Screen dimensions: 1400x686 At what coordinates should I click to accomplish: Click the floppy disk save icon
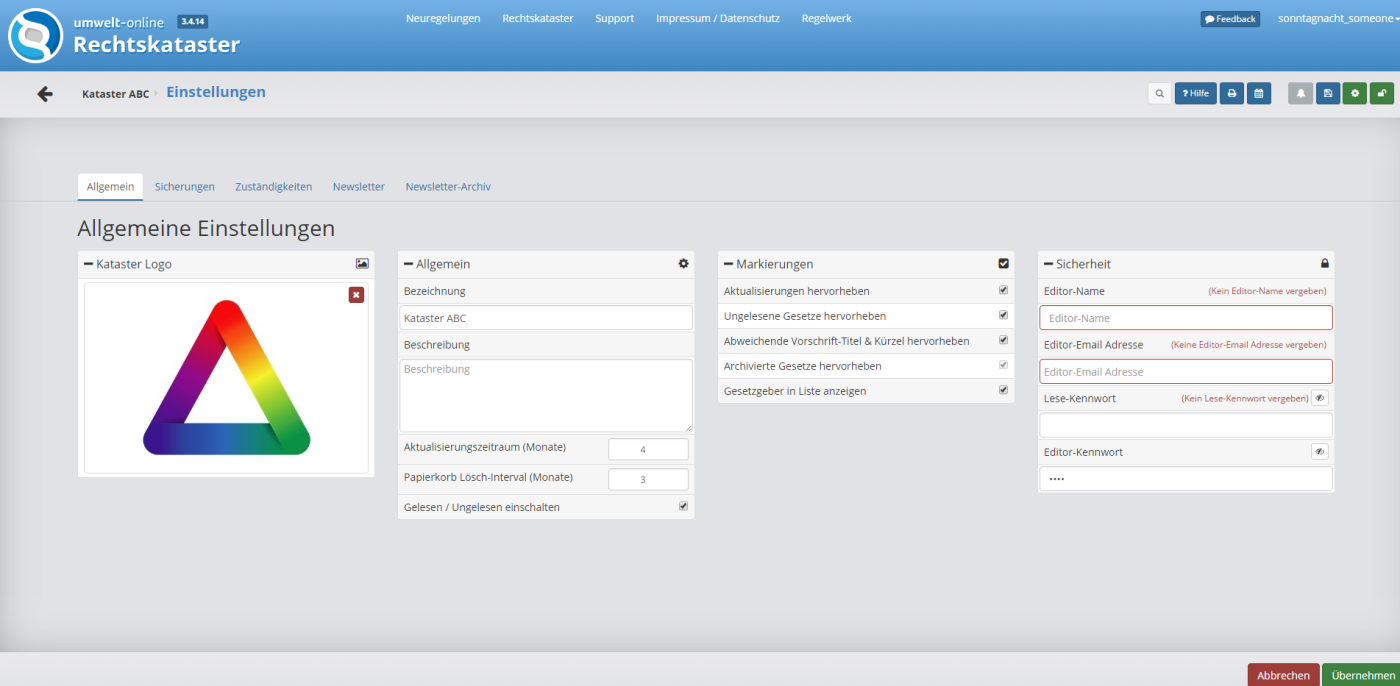1328,93
